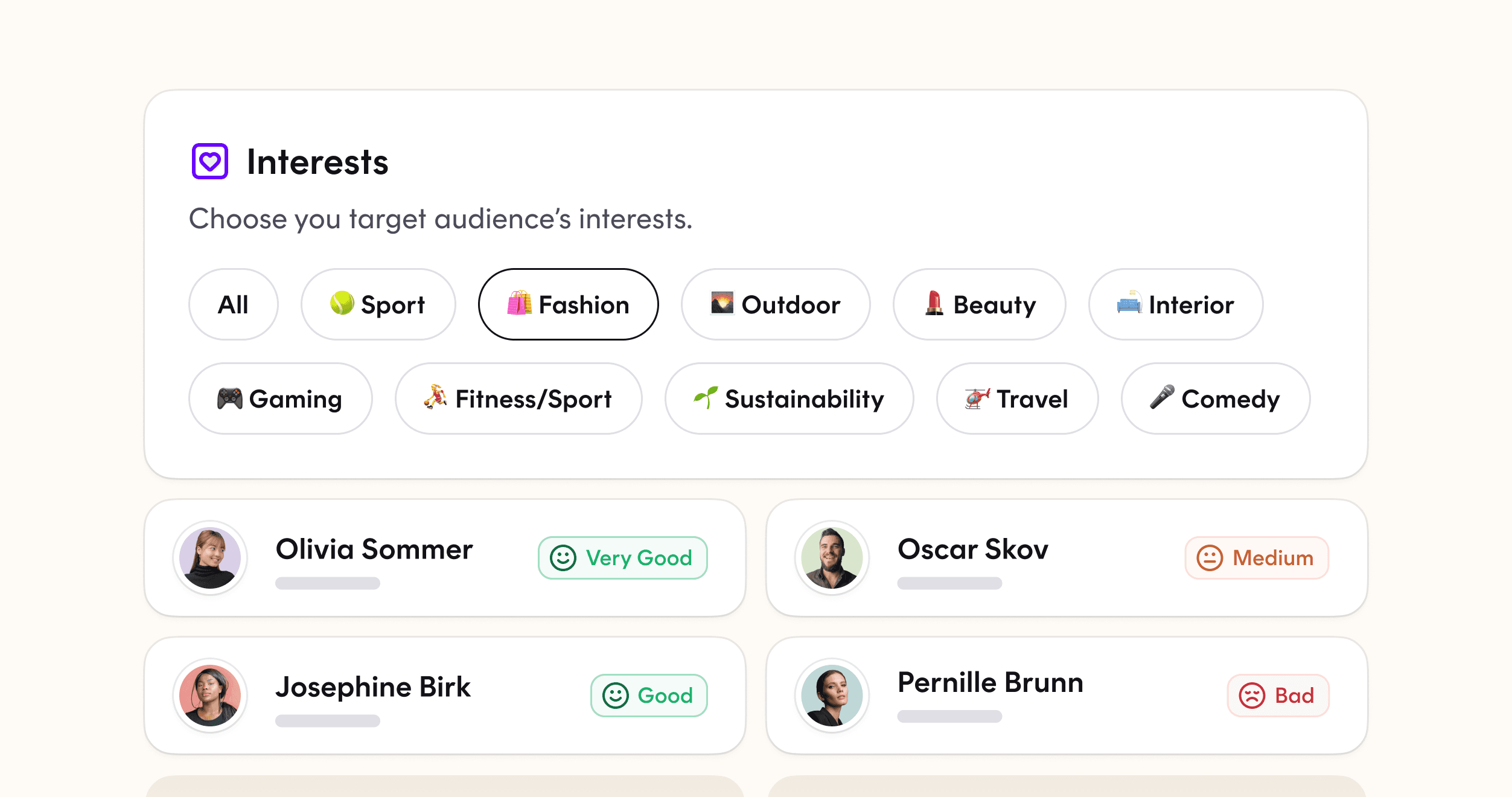The width and height of the screenshot is (1512, 797).
Task: Click Josephine Birk's avatar
Action: click(x=210, y=695)
